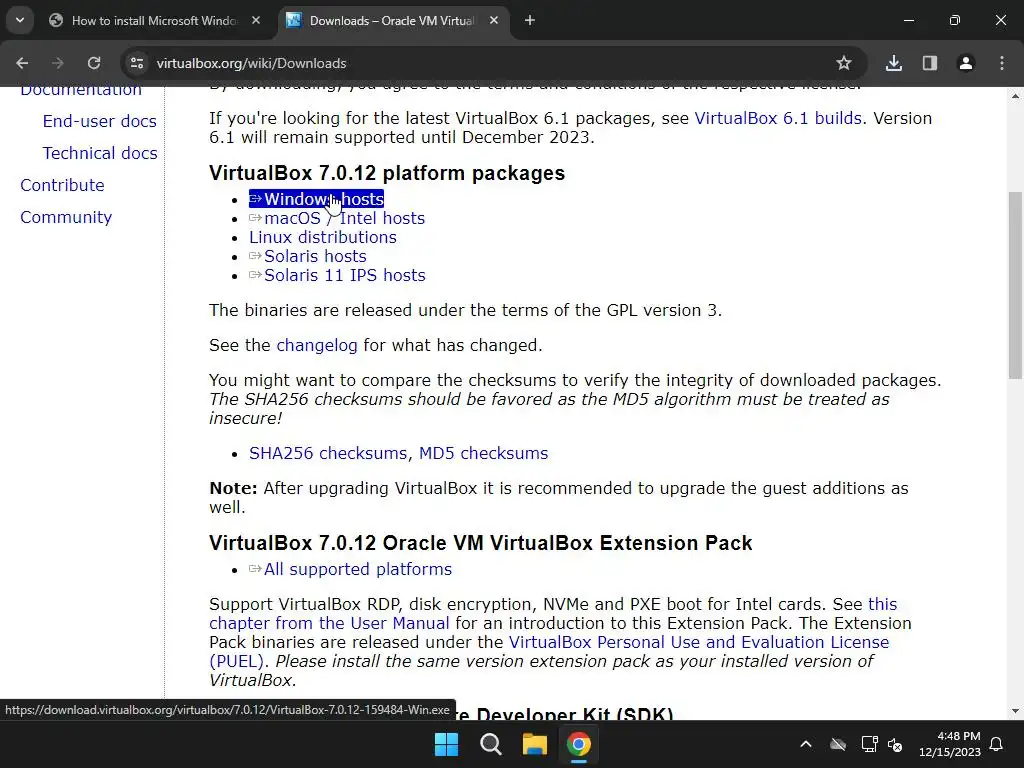Open the Chrome profile icon
Image resolution: width=1024 pixels, height=768 pixels.
[965, 63]
